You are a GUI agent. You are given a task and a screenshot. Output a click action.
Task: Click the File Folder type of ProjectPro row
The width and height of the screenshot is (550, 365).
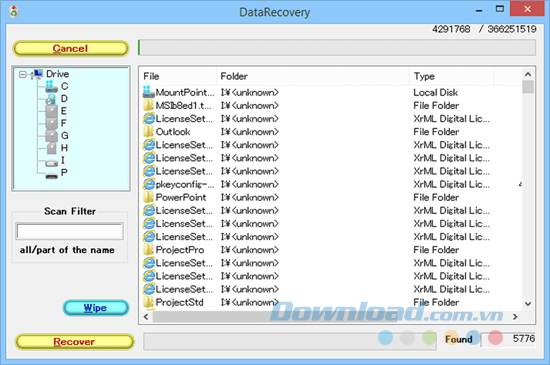(x=436, y=250)
